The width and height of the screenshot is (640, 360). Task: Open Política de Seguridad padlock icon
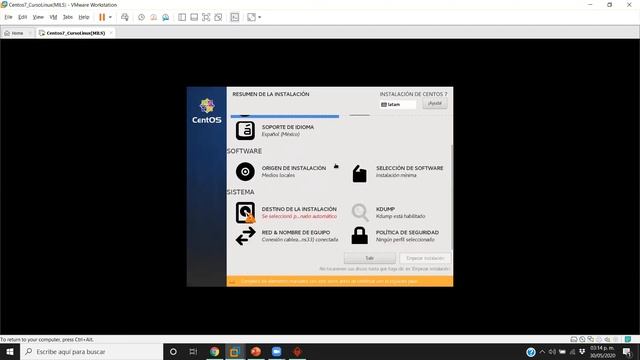(360, 236)
